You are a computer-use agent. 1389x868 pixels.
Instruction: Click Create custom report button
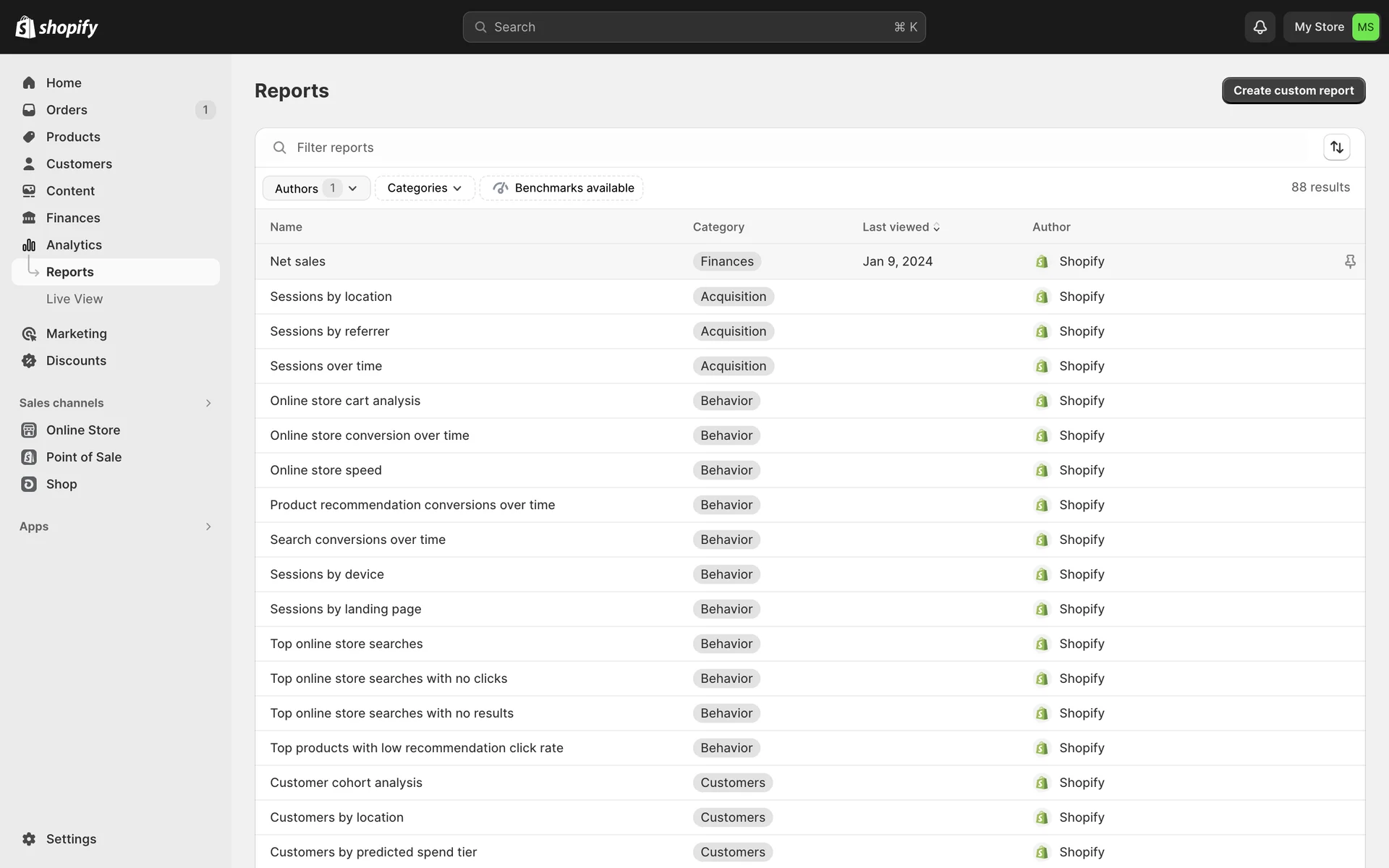pos(1293,90)
